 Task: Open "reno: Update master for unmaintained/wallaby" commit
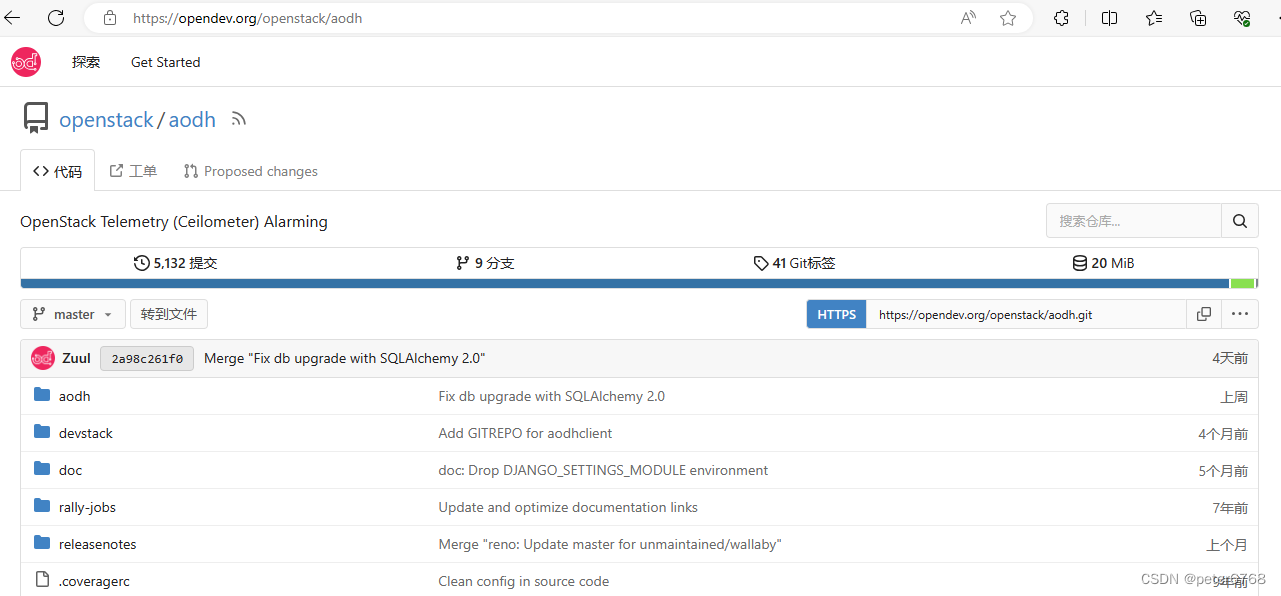[x=610, y=544]
